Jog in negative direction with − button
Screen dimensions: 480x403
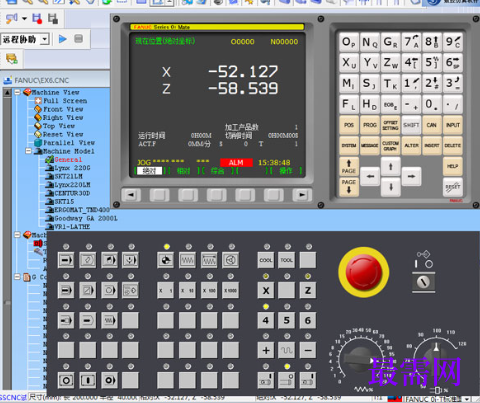308,350
